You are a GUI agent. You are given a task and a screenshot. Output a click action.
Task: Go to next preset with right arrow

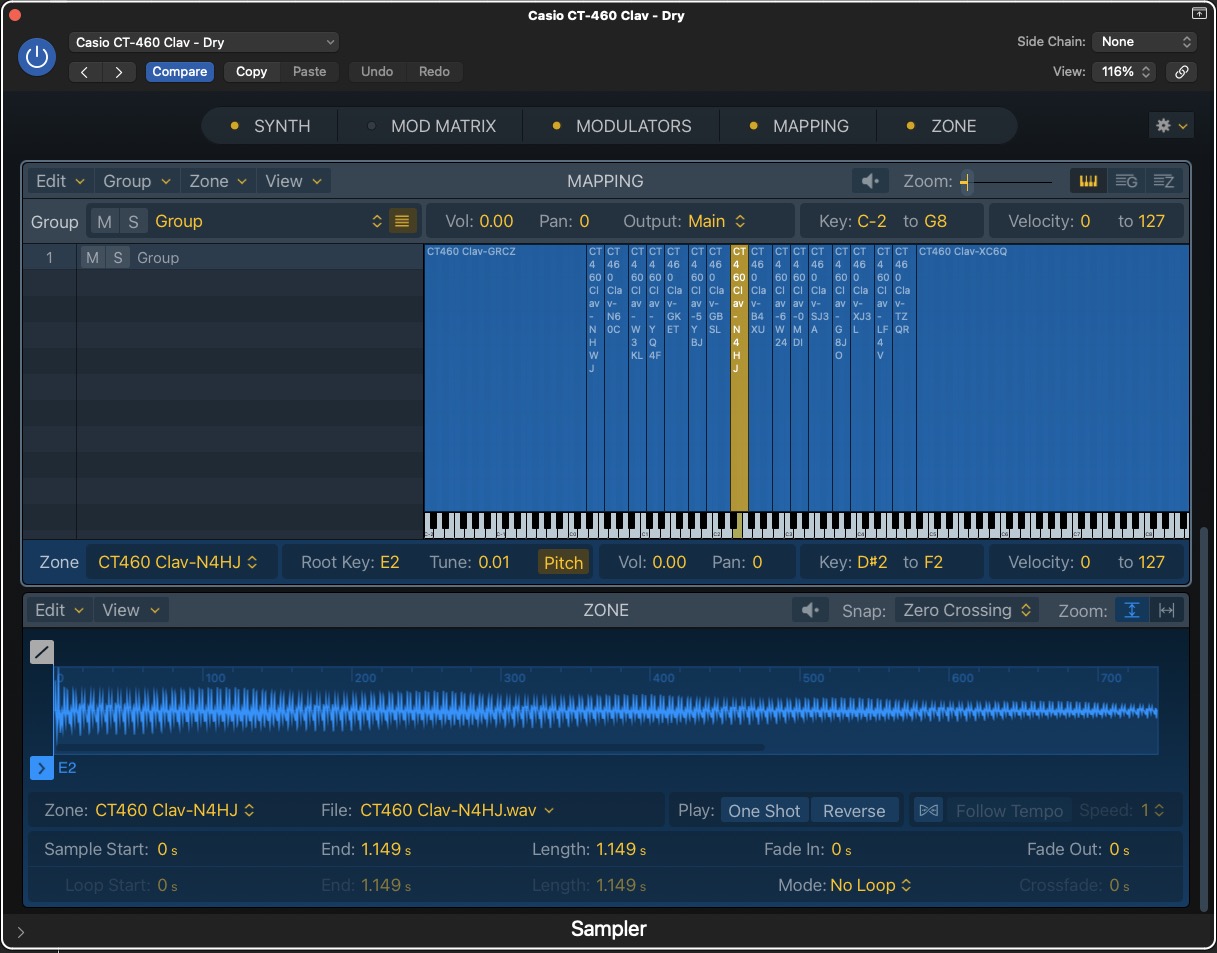120,72
